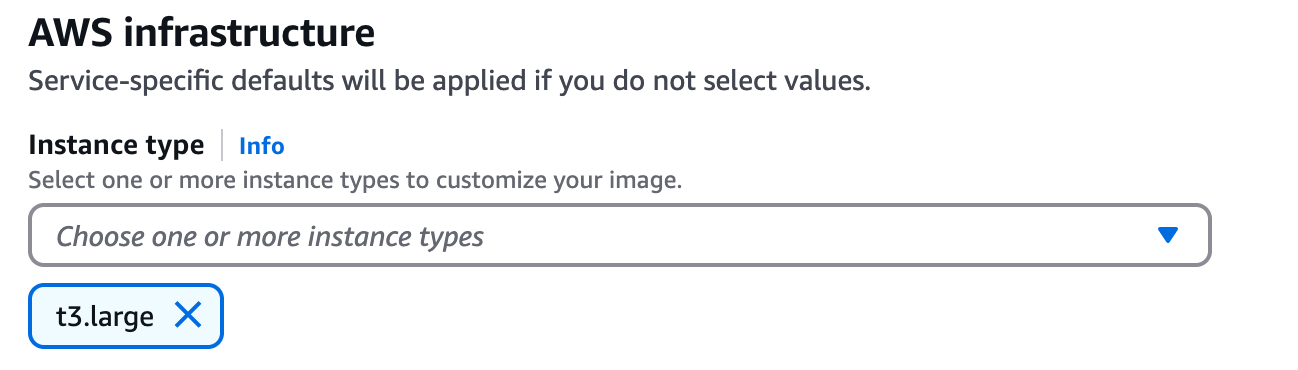Viewport: 1298px width, 370px height.
Task: Click the service-specific defaults description text
Action: pyautogui.click(x=450, y=81)
